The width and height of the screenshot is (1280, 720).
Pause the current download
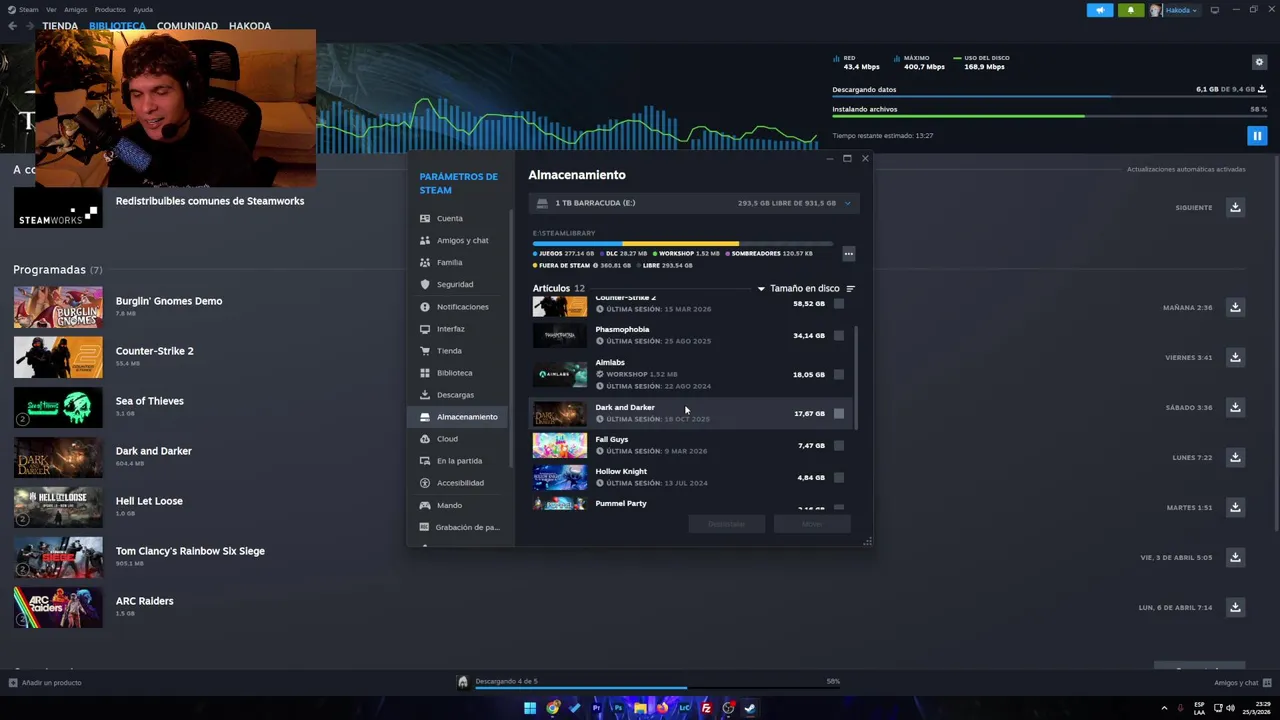click(x=1257, y=135)
